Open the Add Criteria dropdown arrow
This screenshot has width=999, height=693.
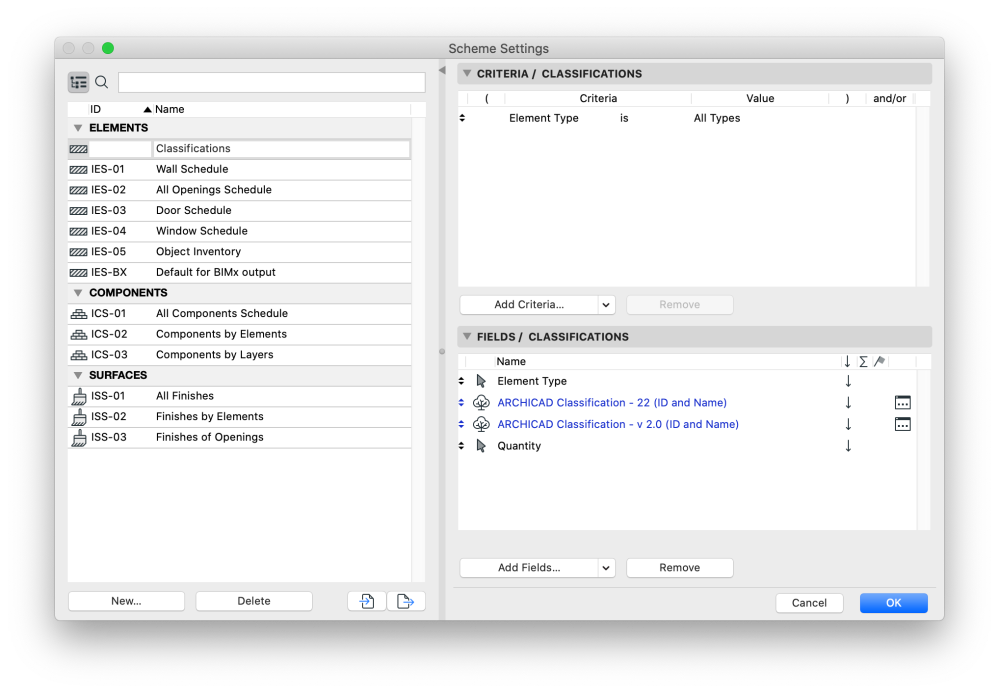(x=606, y=305)
